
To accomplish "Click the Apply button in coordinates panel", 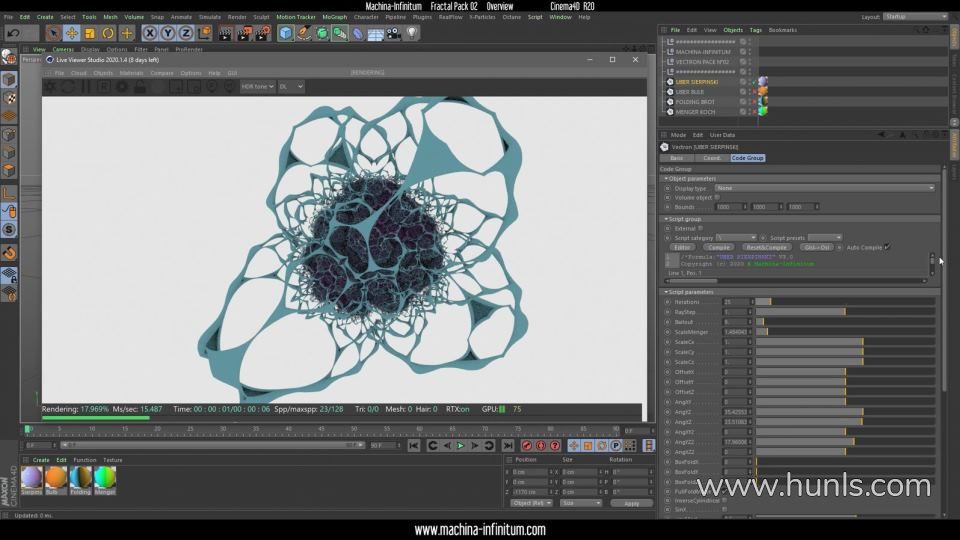I will point(631,503).
